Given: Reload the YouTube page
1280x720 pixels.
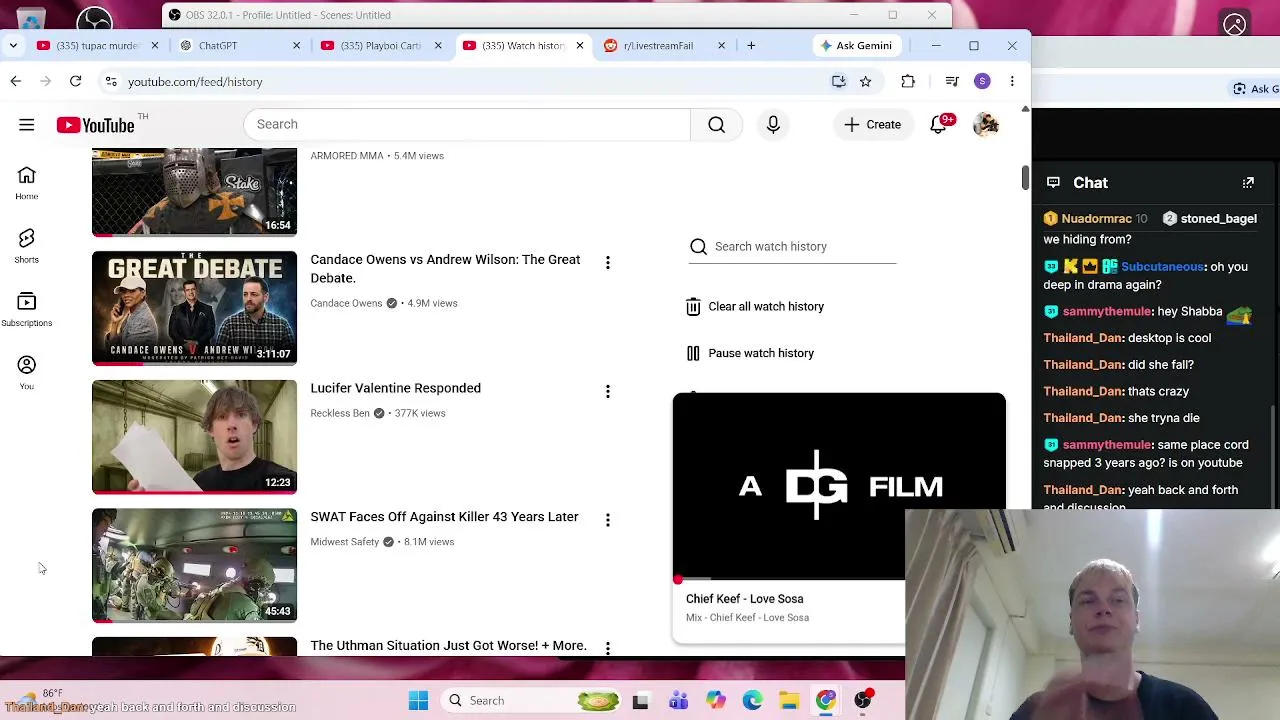Looking at the screenshot, I should (x=75, y=82).
